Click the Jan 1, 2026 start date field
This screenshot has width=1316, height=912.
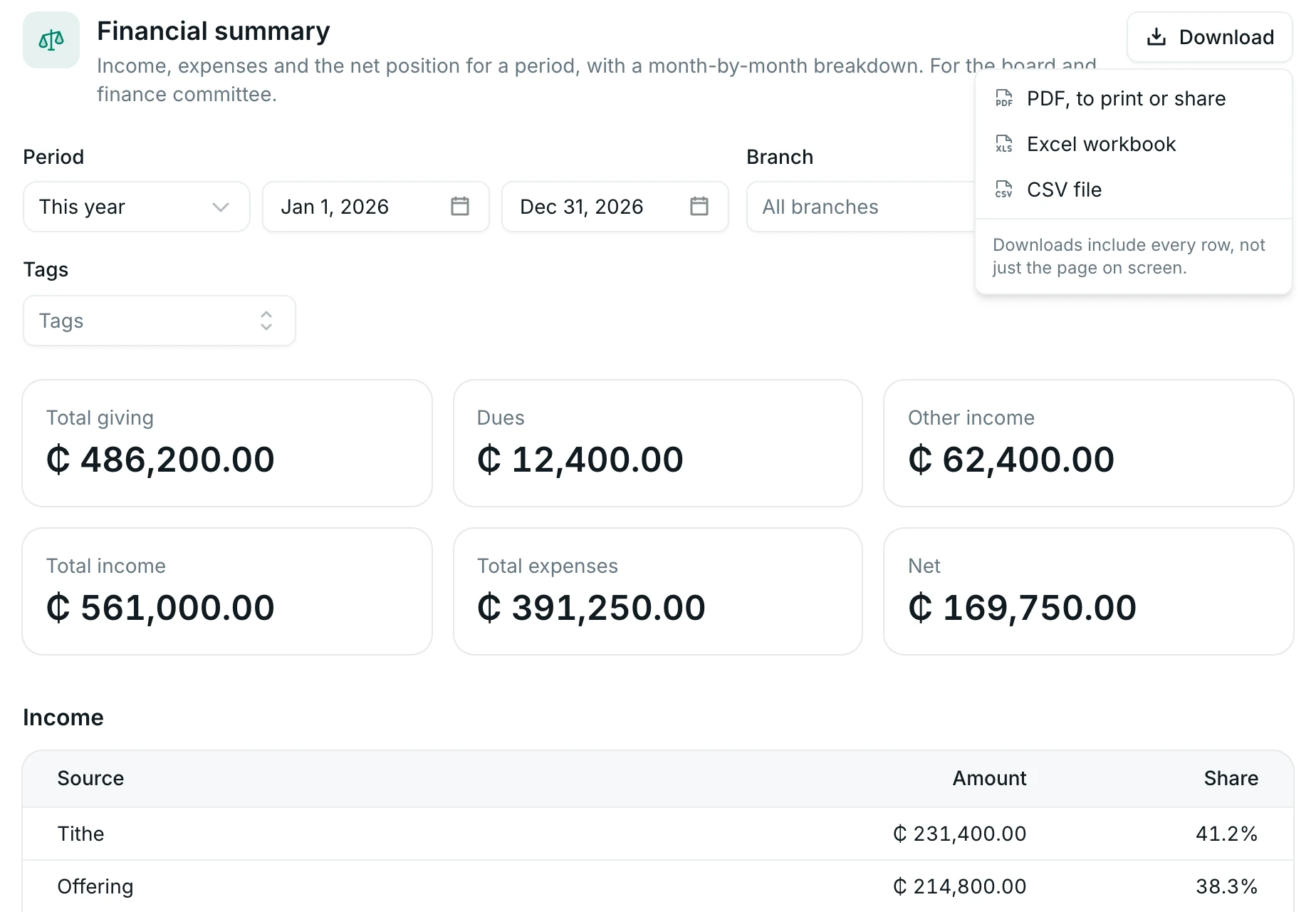tap(376, 207)
